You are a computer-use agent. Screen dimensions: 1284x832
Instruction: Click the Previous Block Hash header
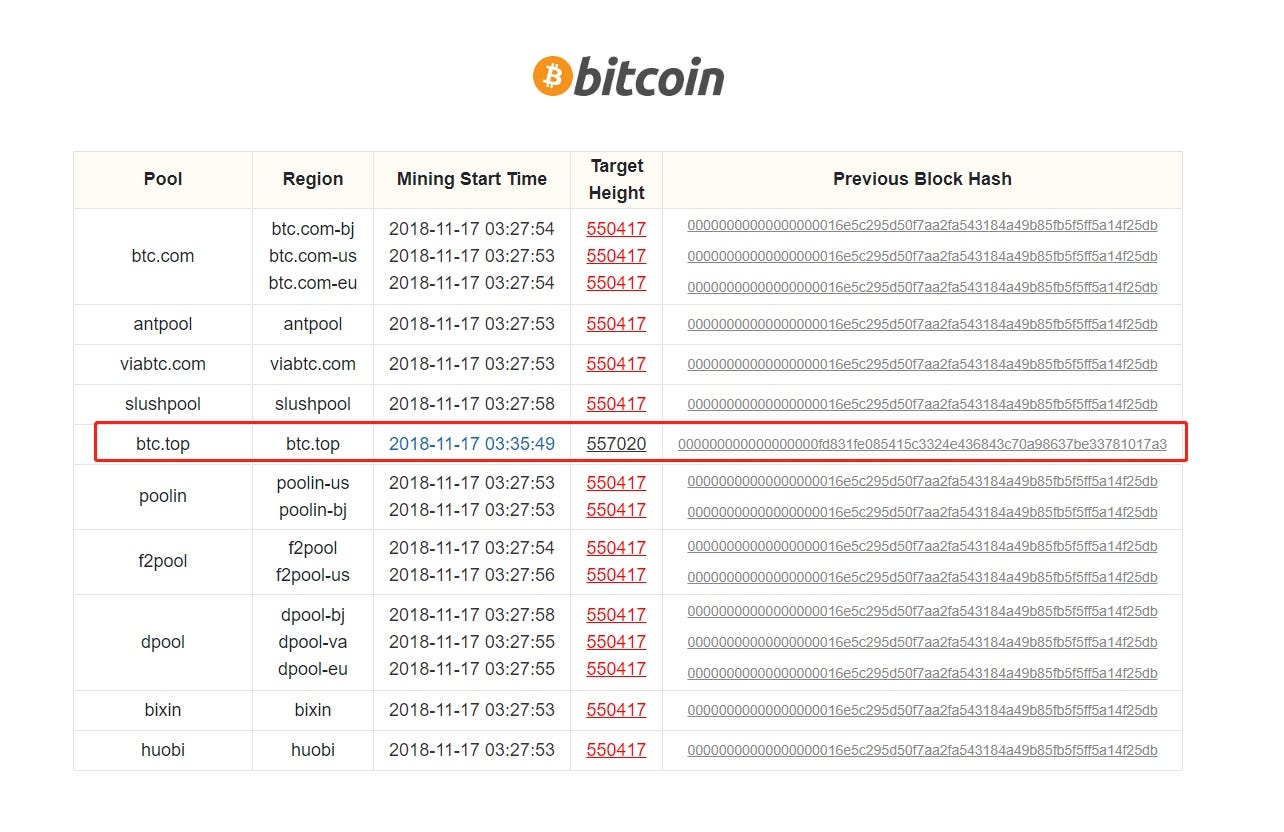click(922, 179)
